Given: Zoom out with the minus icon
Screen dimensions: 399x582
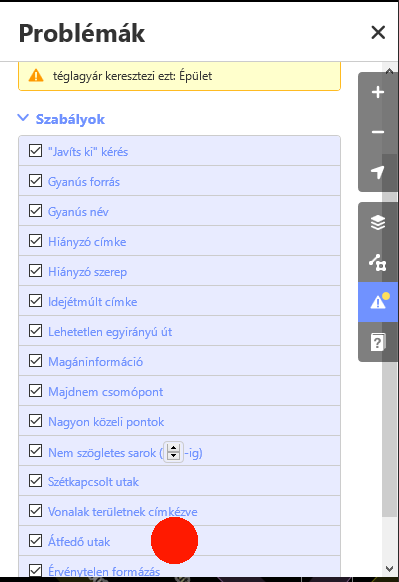Looking at the screenshot, I should (x=378, y=132).
